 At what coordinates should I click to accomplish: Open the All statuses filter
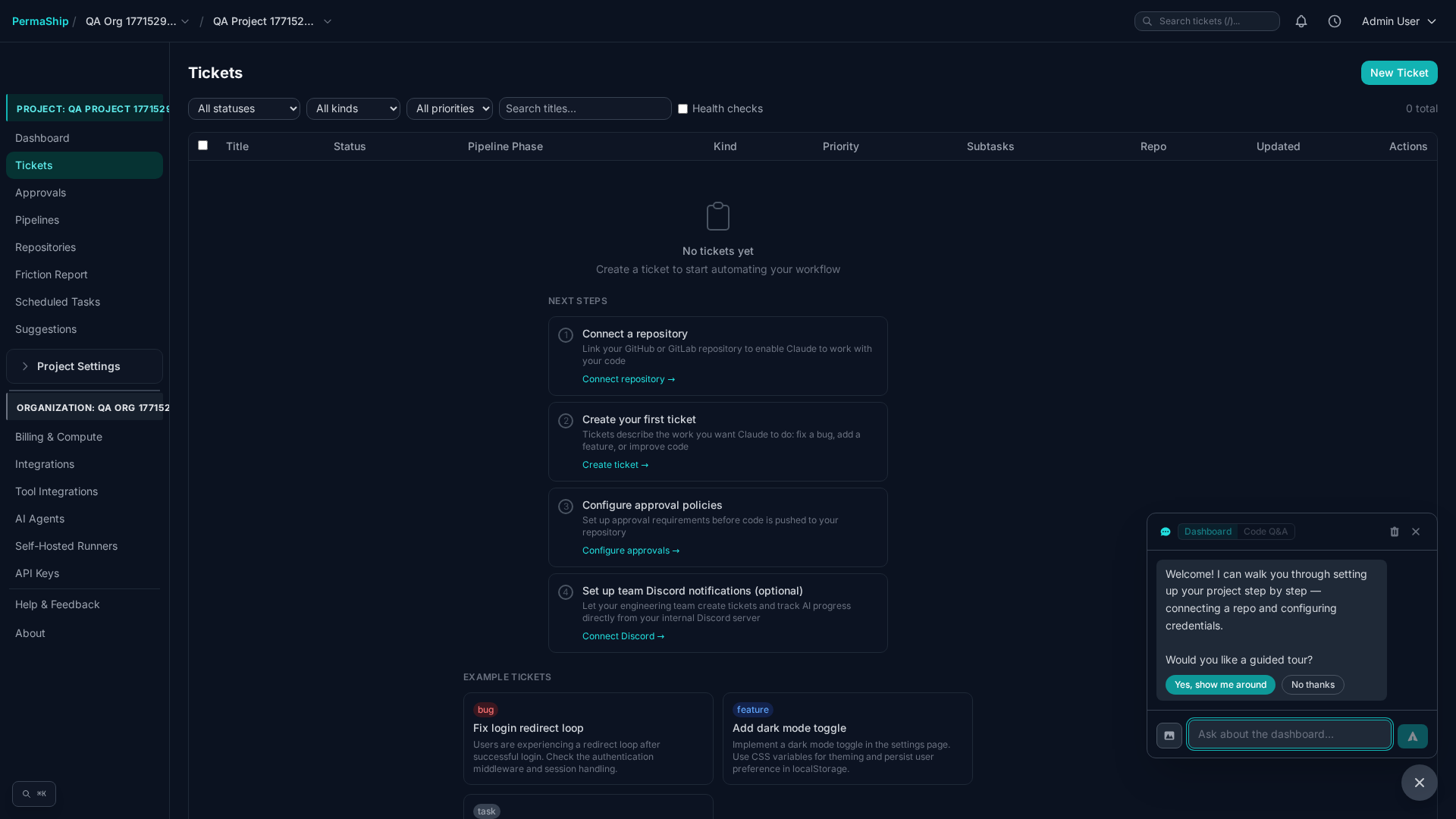tap(243, 108)
